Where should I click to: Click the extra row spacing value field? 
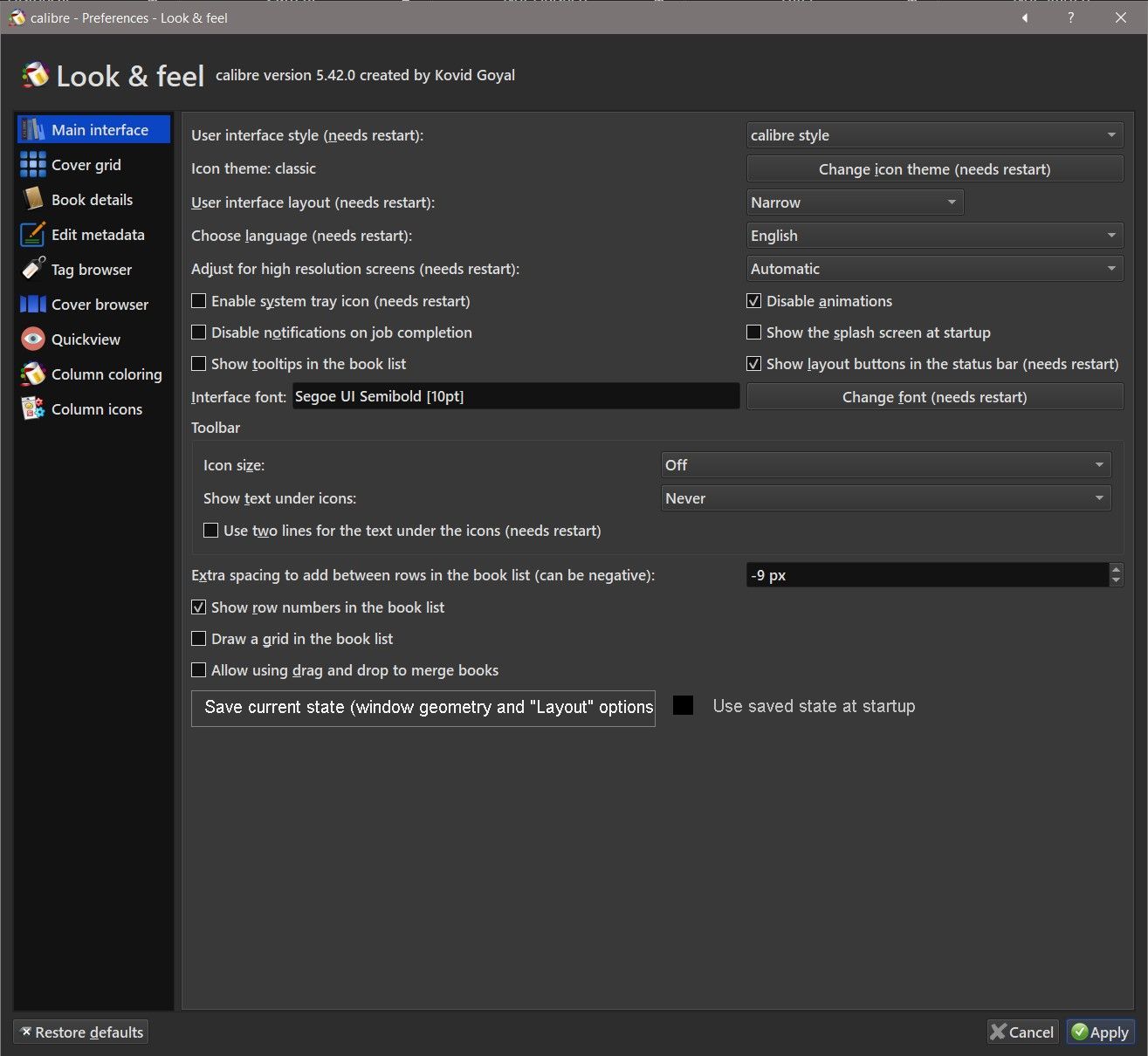coord(927,575)
